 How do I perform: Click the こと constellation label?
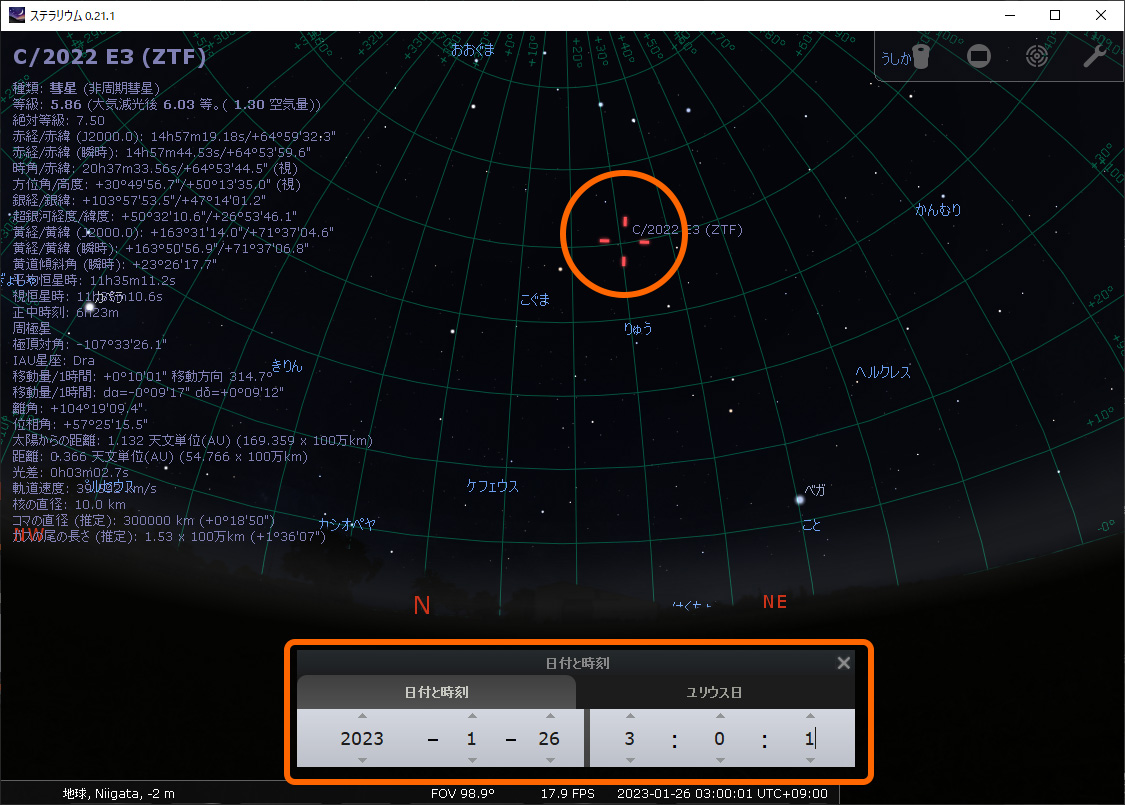(811, 524)
